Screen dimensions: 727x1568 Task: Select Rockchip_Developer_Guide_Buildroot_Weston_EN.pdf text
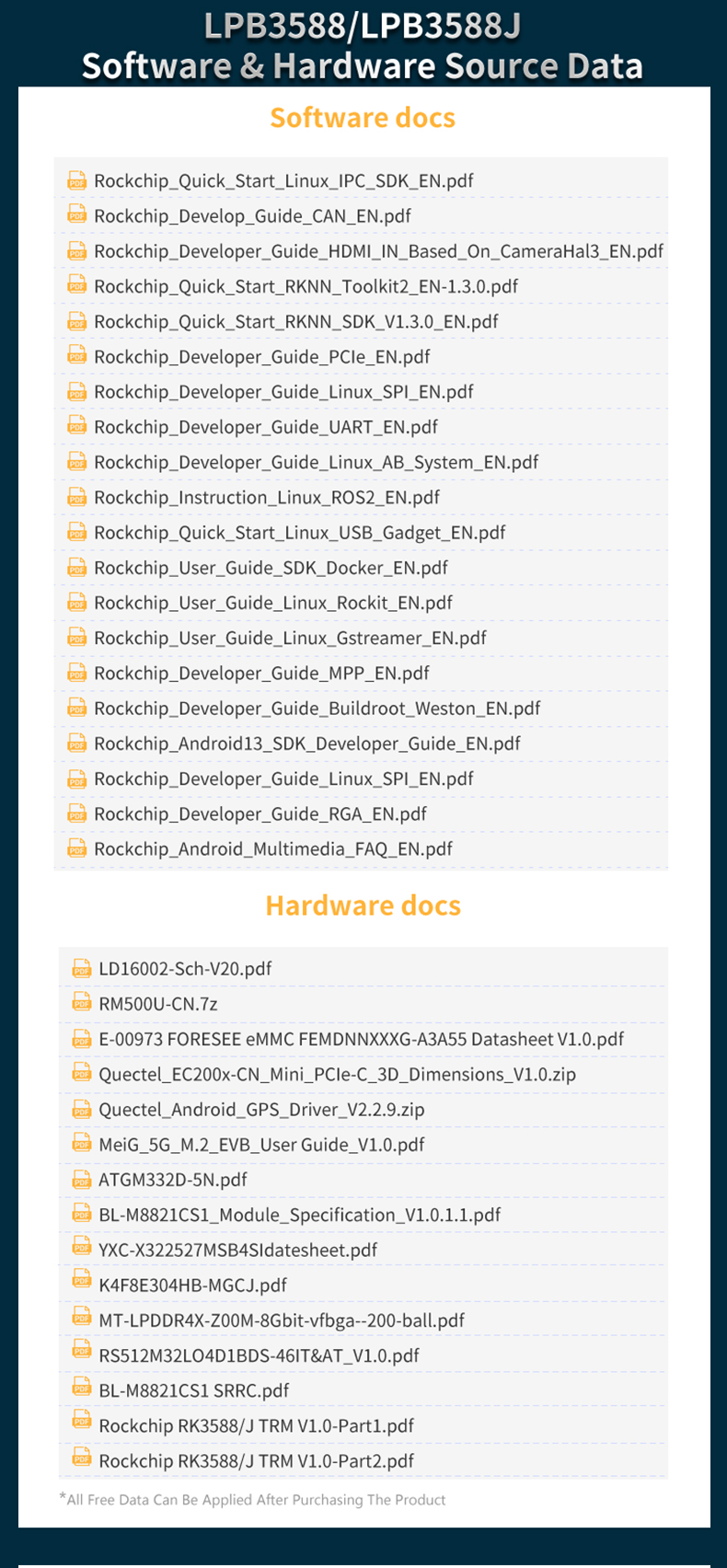317,709
